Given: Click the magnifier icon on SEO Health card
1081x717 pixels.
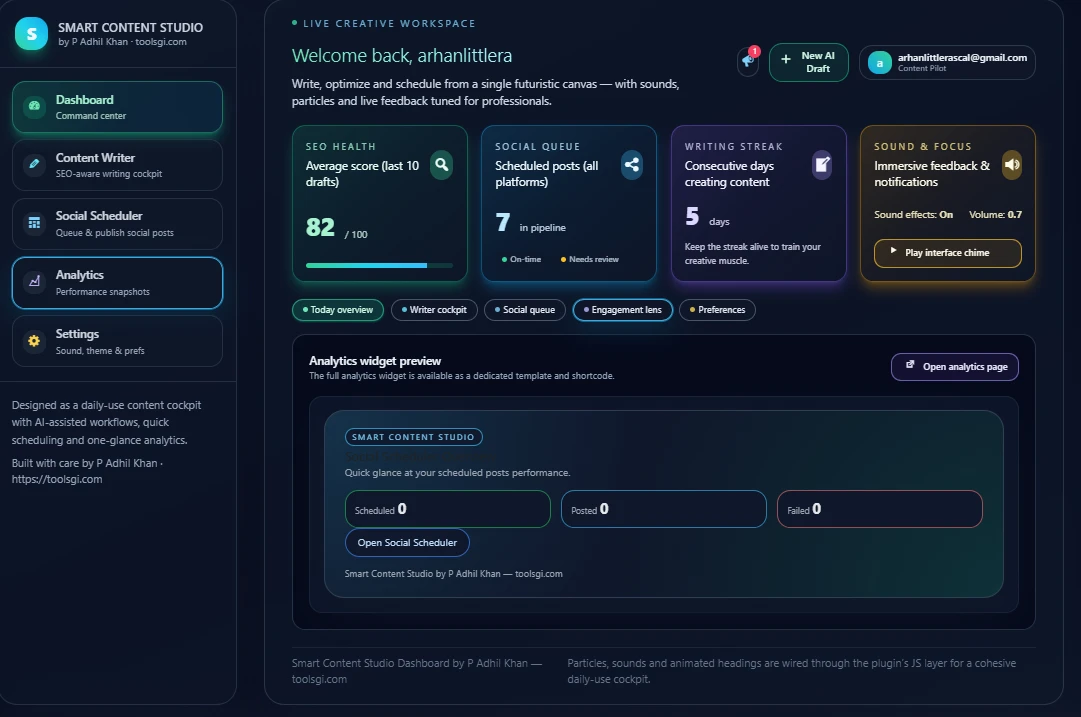Looking at the screenshot, I should [441, 165].
